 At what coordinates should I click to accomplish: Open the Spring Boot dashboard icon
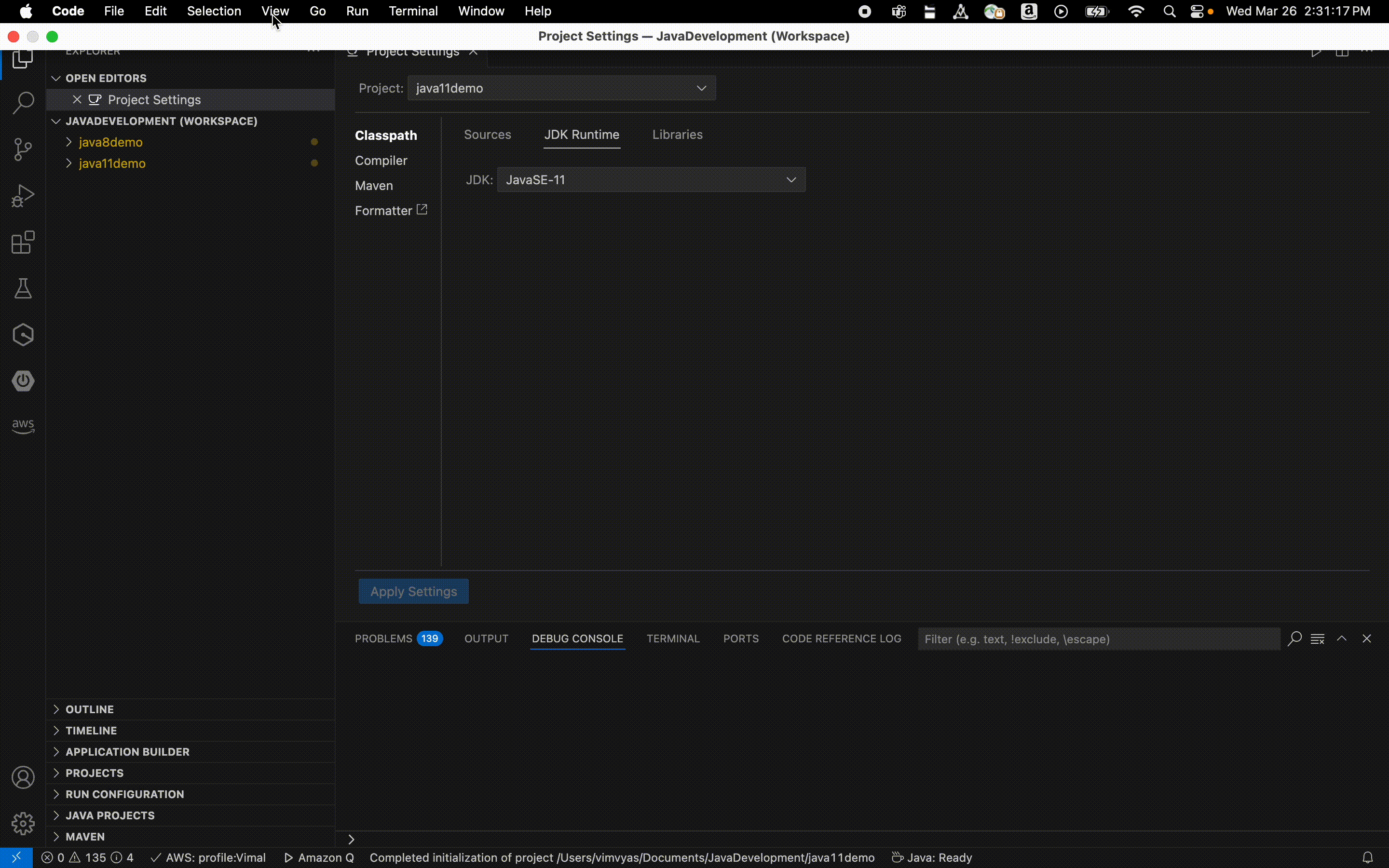coord(23,380)
